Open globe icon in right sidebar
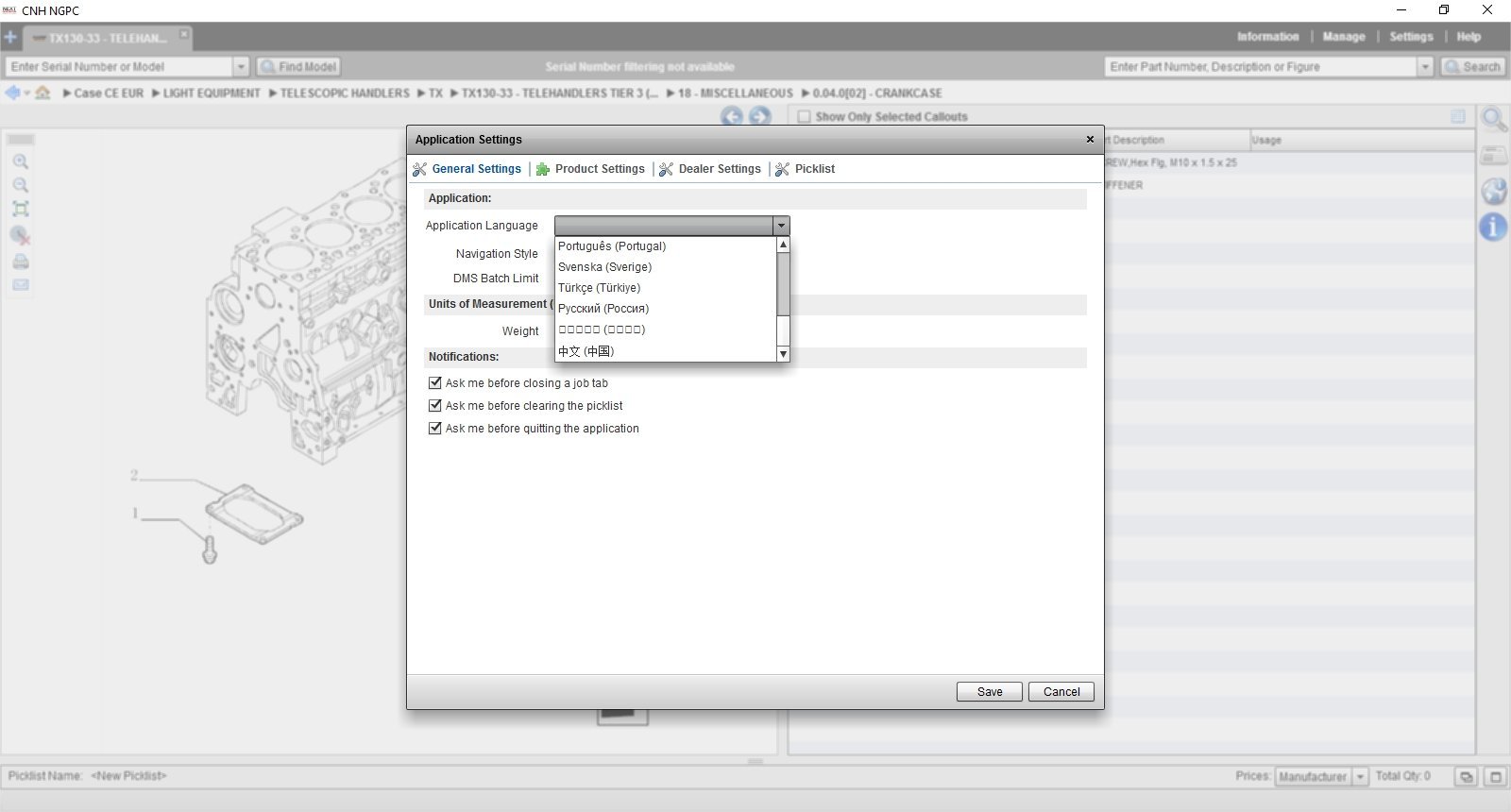 (x=1494, y=192)
